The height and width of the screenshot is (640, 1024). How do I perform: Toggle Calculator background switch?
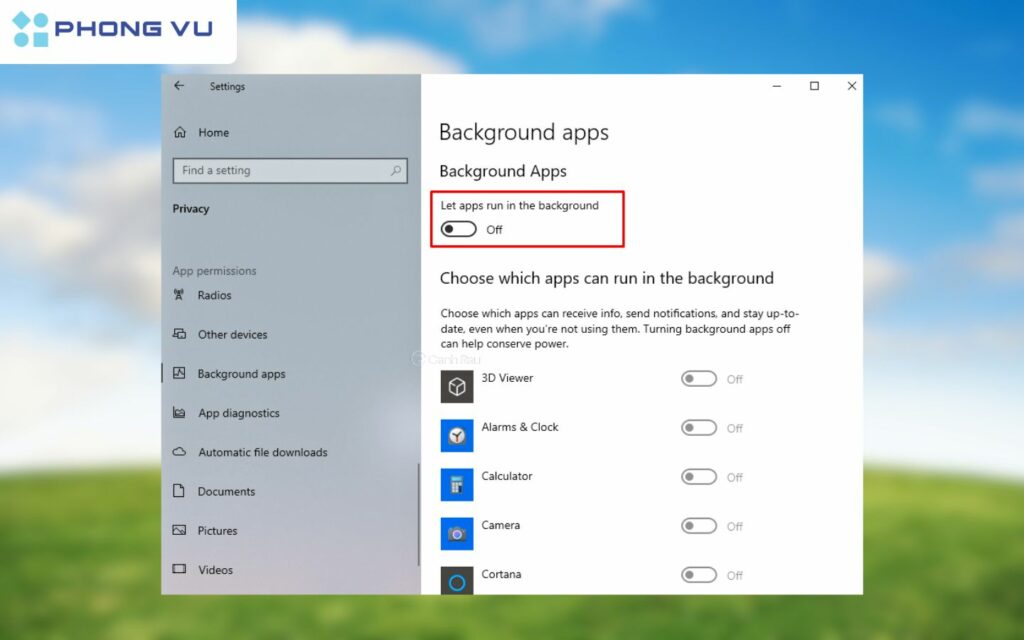699,477
